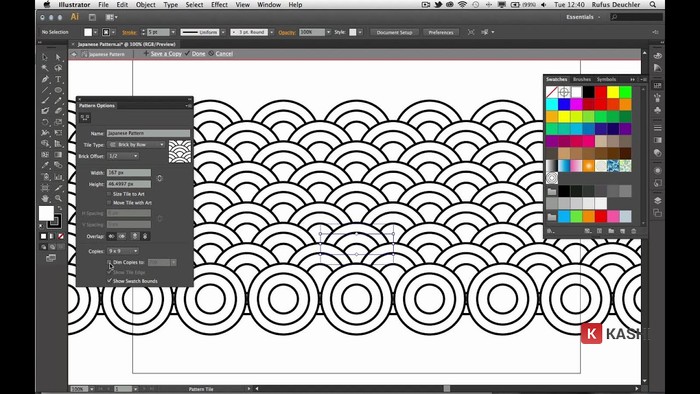
Task: Open the Opacity dropdown arrow
Action: coord(329,32)
